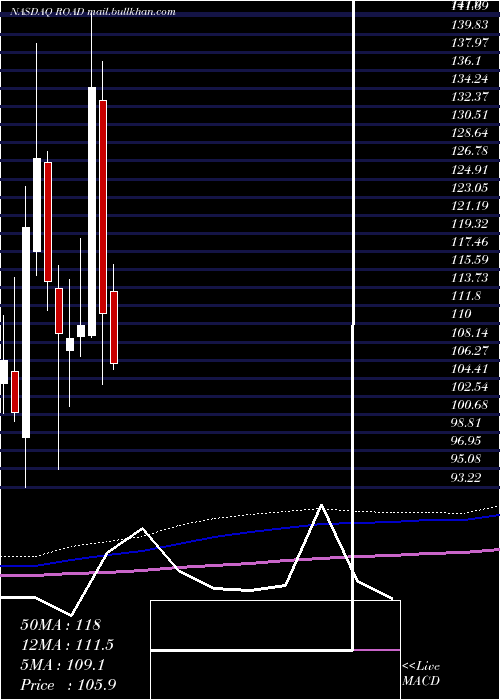The width and height of the screenshot is (500, 700).
Task: Click the 124.91 price axis label
Action: pyautogui.click(x=470, y=170)
